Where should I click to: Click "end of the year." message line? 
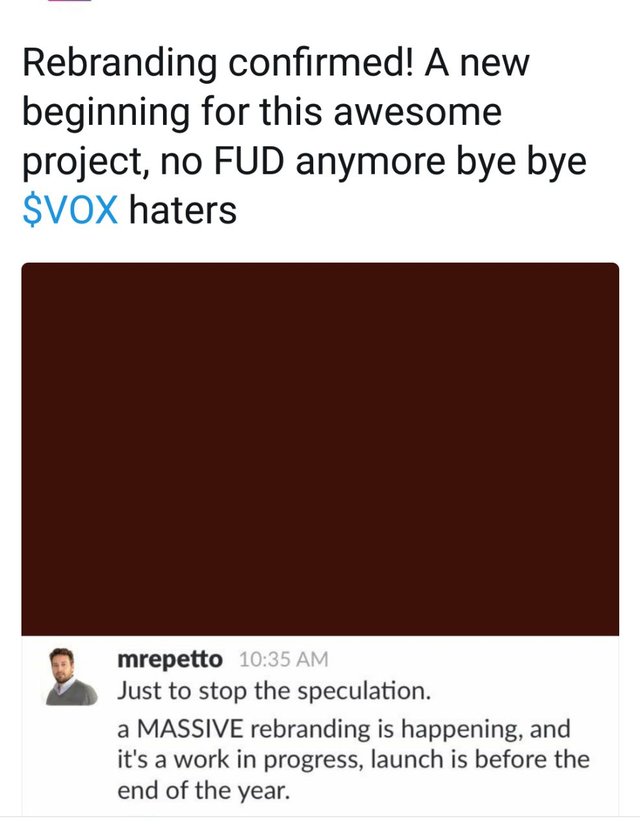[x=201, y=790]
